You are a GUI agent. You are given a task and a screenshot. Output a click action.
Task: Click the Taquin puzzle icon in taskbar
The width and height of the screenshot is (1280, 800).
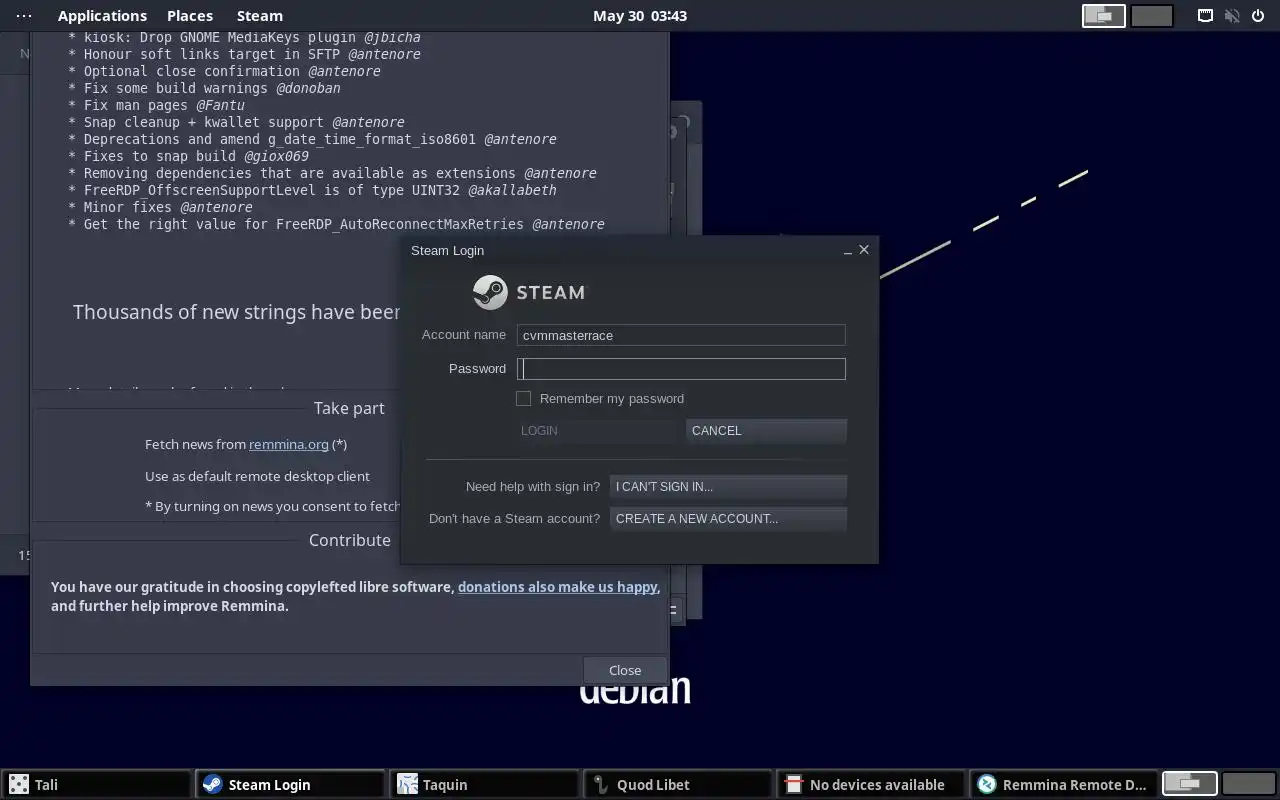click(x=406, y=784)
